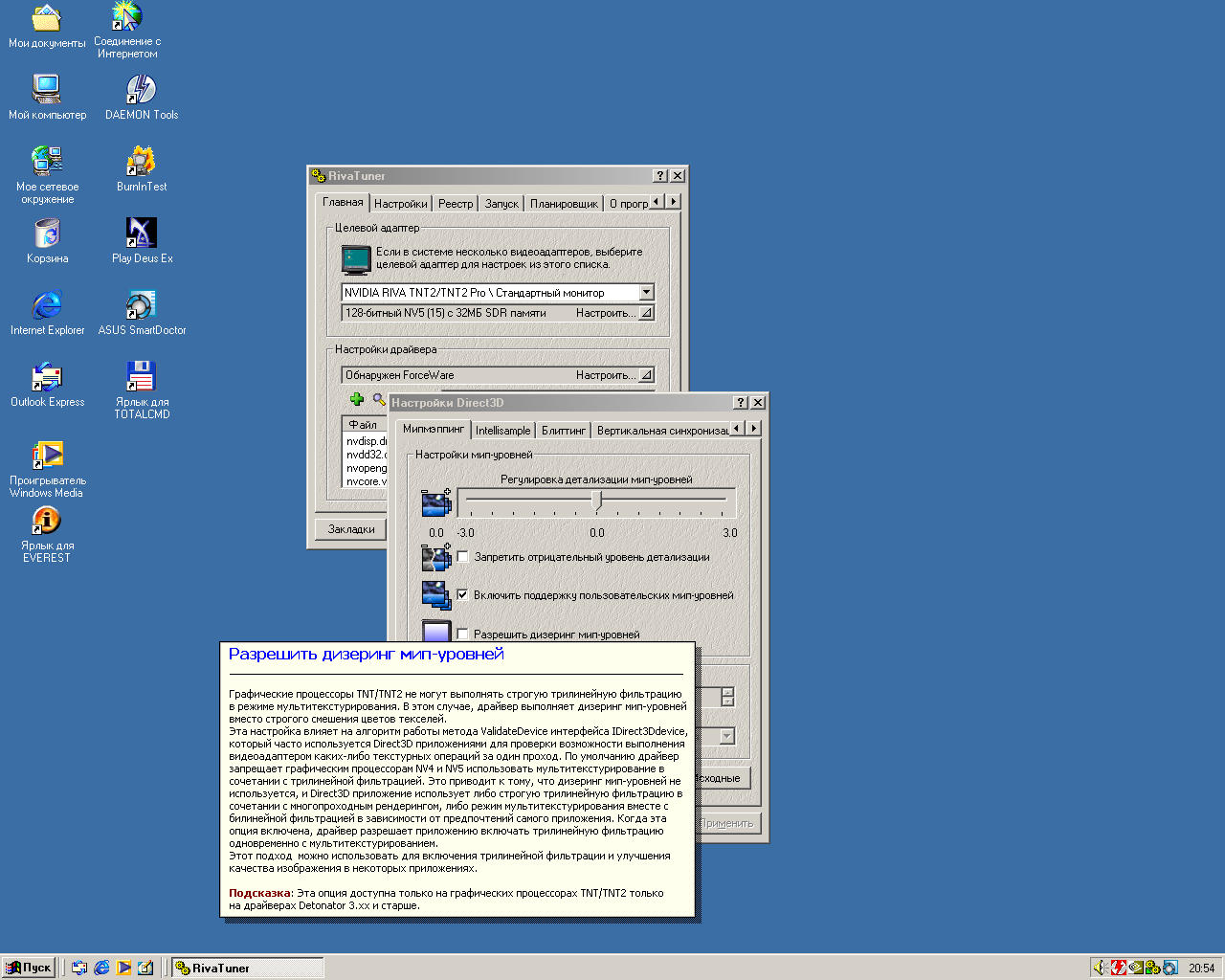Enable the negative detail level restriction checkbox

[x=463, y=557]
